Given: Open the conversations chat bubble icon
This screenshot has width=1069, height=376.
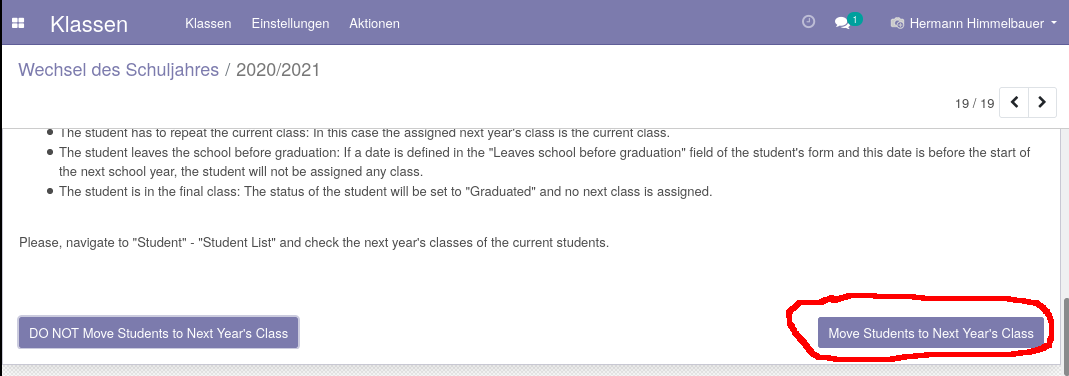Looking at the screenshot, I should point(842,23).
